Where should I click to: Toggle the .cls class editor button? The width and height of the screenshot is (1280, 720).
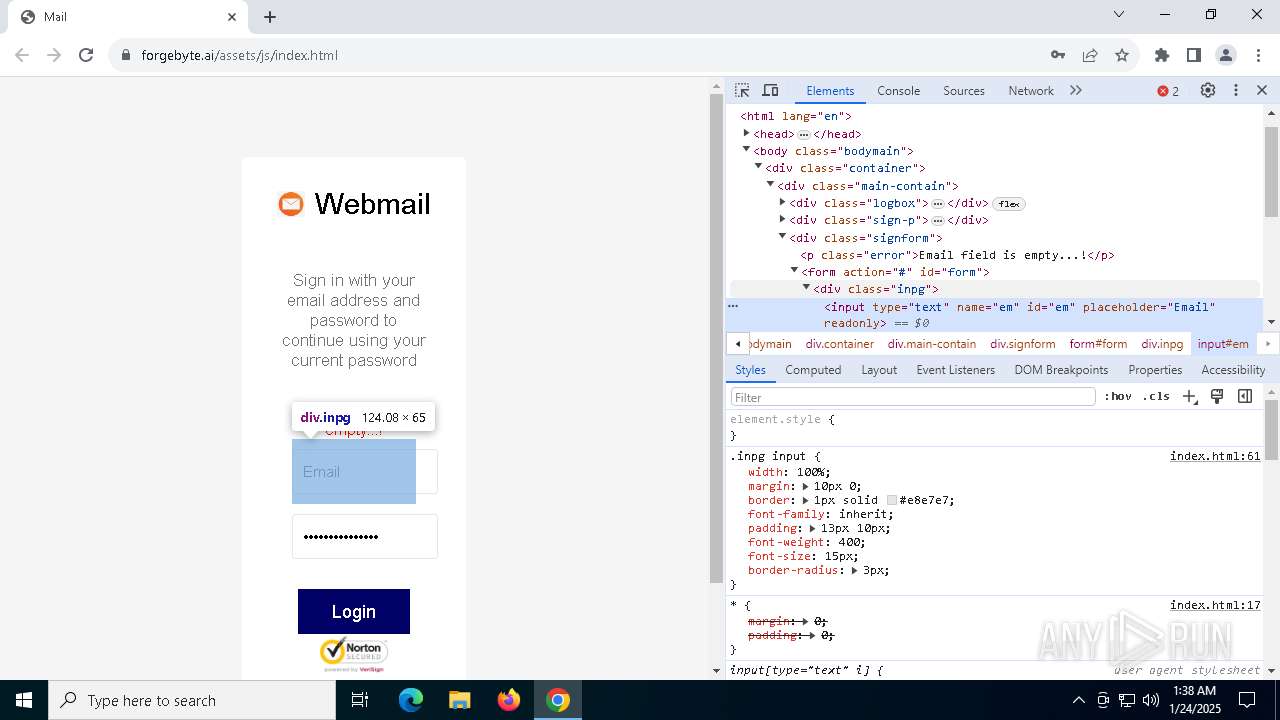click(x=1156, y=396)
